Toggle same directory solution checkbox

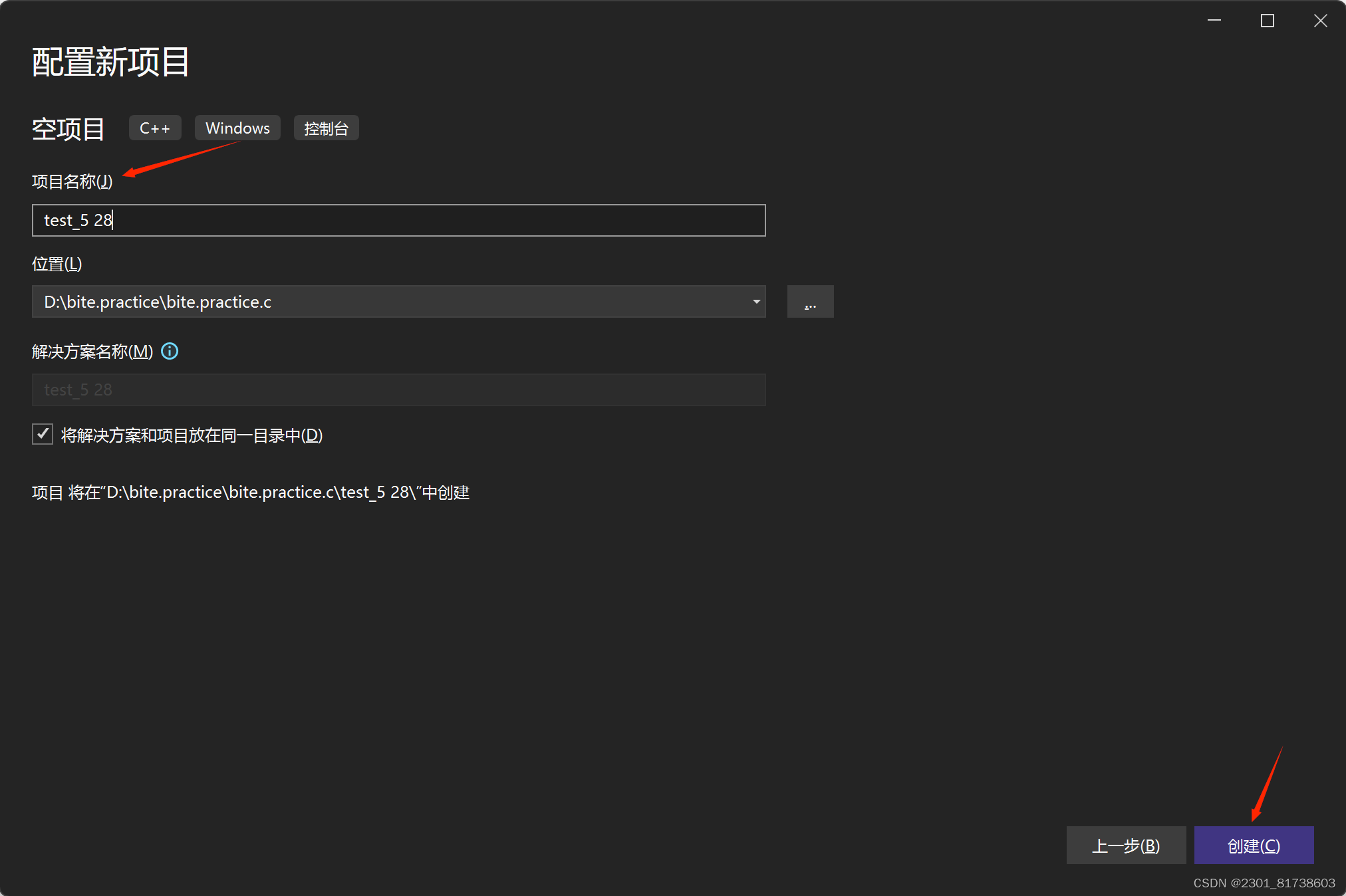(43, 435)
